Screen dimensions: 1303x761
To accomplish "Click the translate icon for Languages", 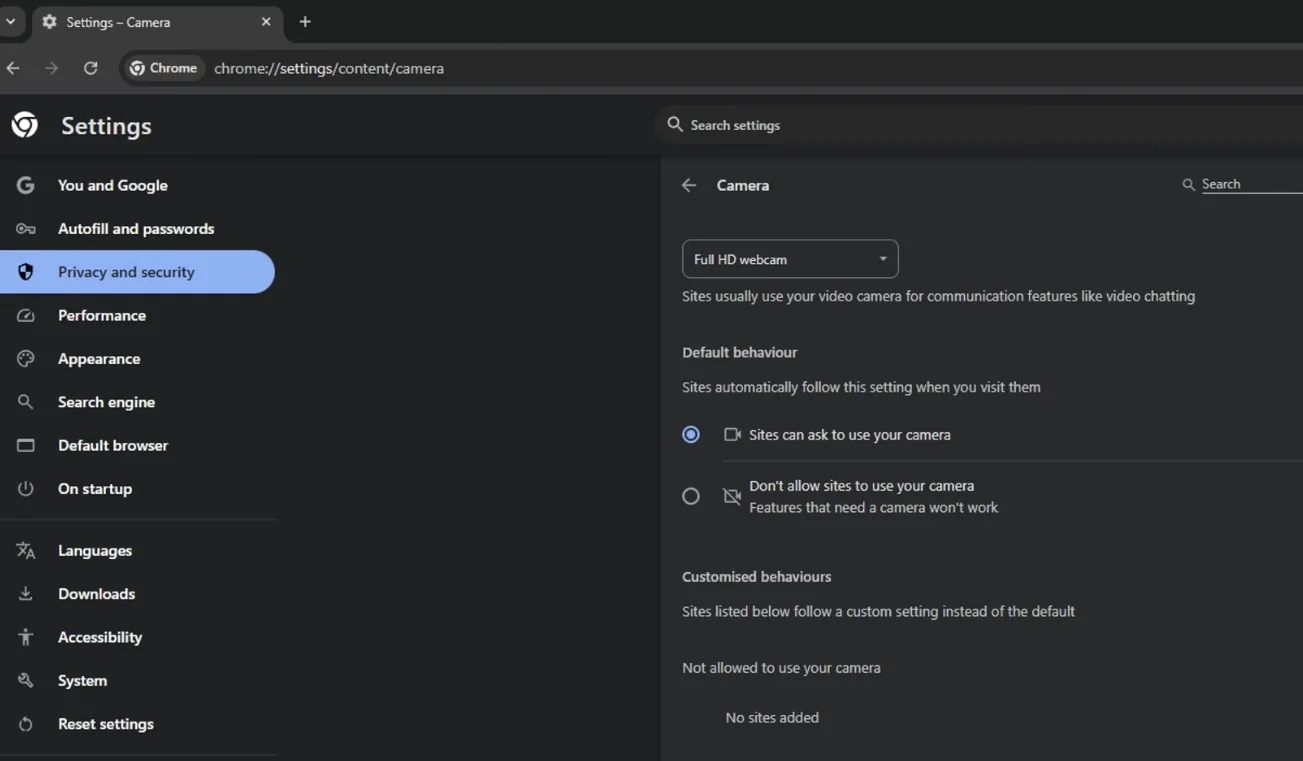I will [25, 550].
